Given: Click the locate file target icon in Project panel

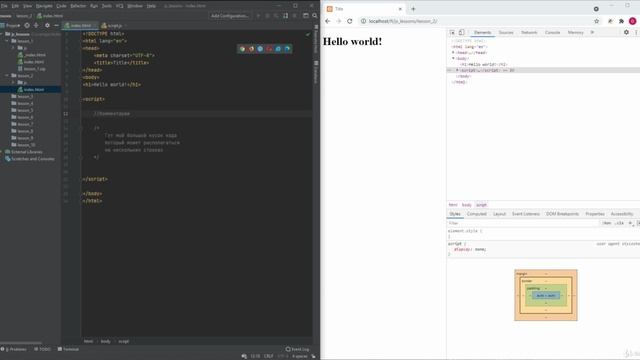Looking at the screenshot, I should tap(27, 25).
